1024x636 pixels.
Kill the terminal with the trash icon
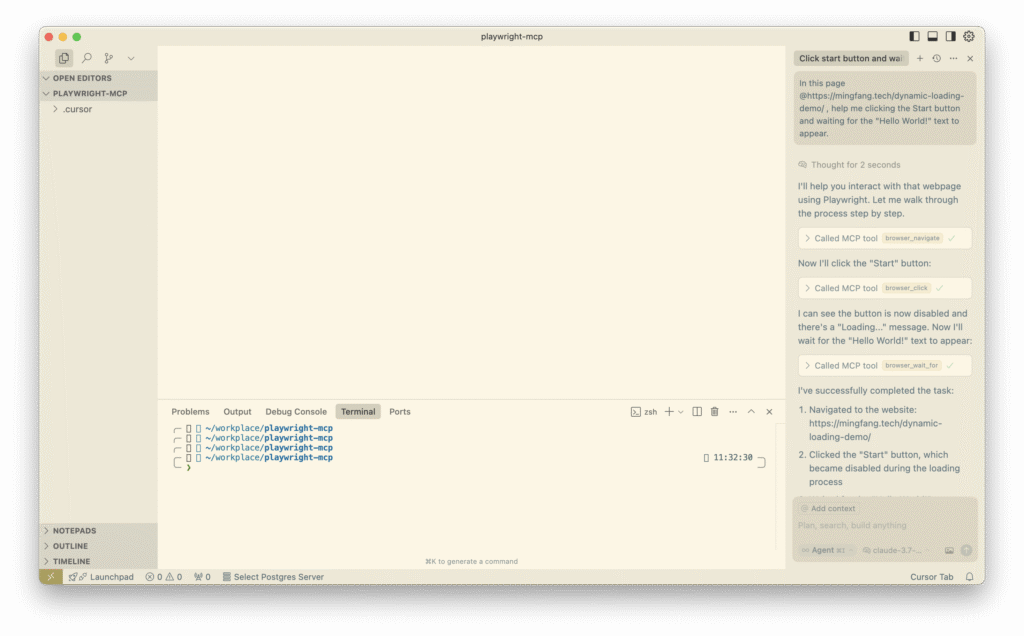pos(715,411)
